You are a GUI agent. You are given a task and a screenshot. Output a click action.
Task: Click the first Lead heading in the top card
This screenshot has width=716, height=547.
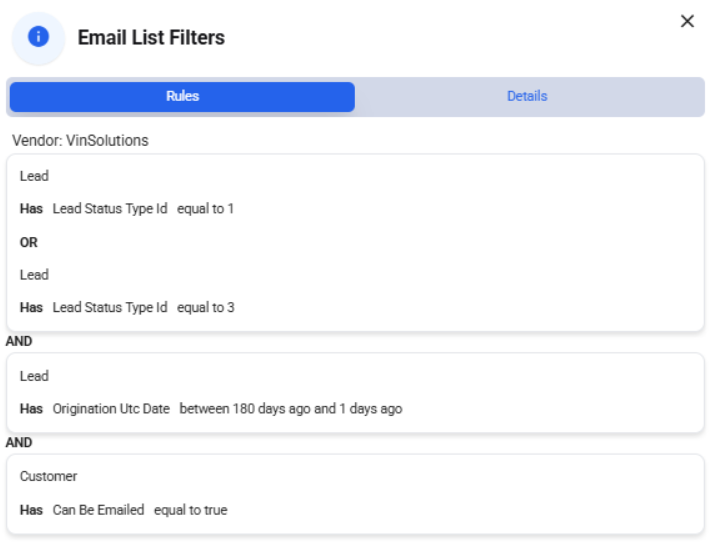tap(34, 176)
